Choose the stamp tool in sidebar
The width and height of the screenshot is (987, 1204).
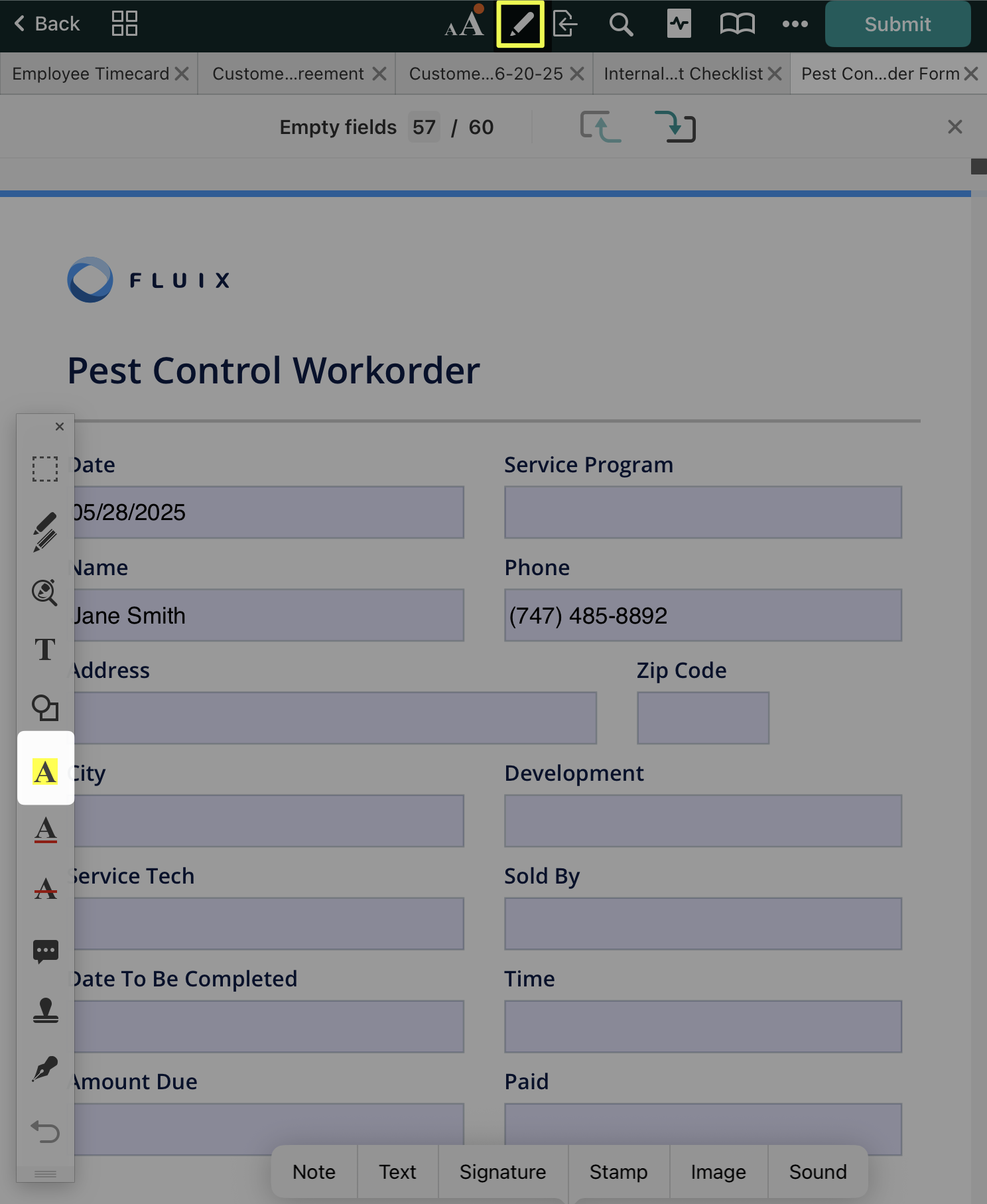click(45, 1010)
